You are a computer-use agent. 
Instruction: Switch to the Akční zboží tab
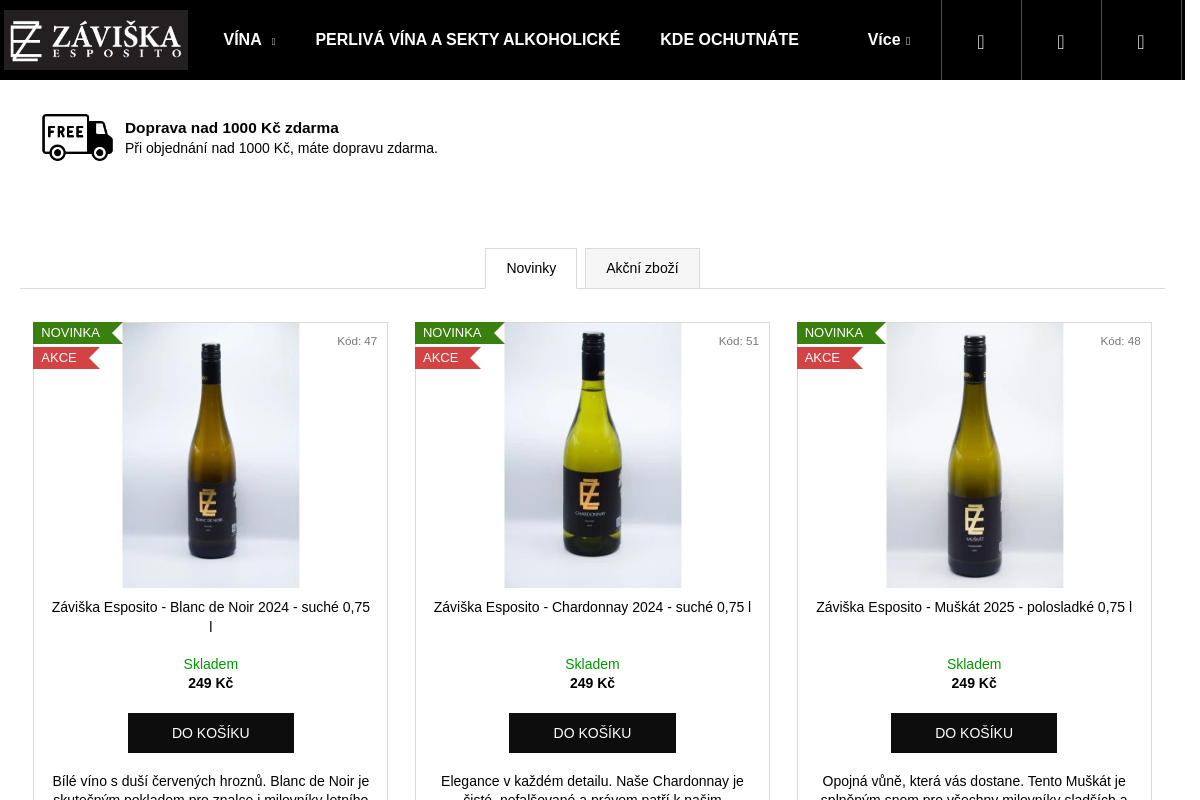[x=642, y=268]
